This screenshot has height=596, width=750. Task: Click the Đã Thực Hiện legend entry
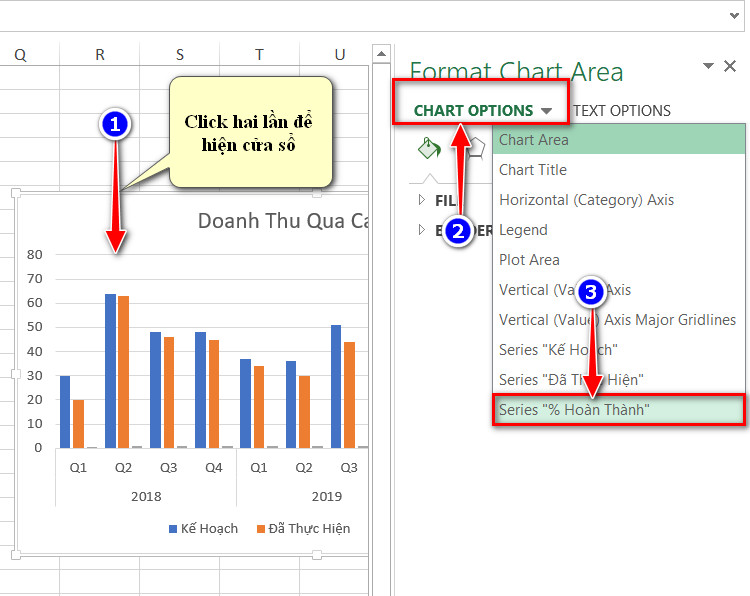click(x=304, y=529)
